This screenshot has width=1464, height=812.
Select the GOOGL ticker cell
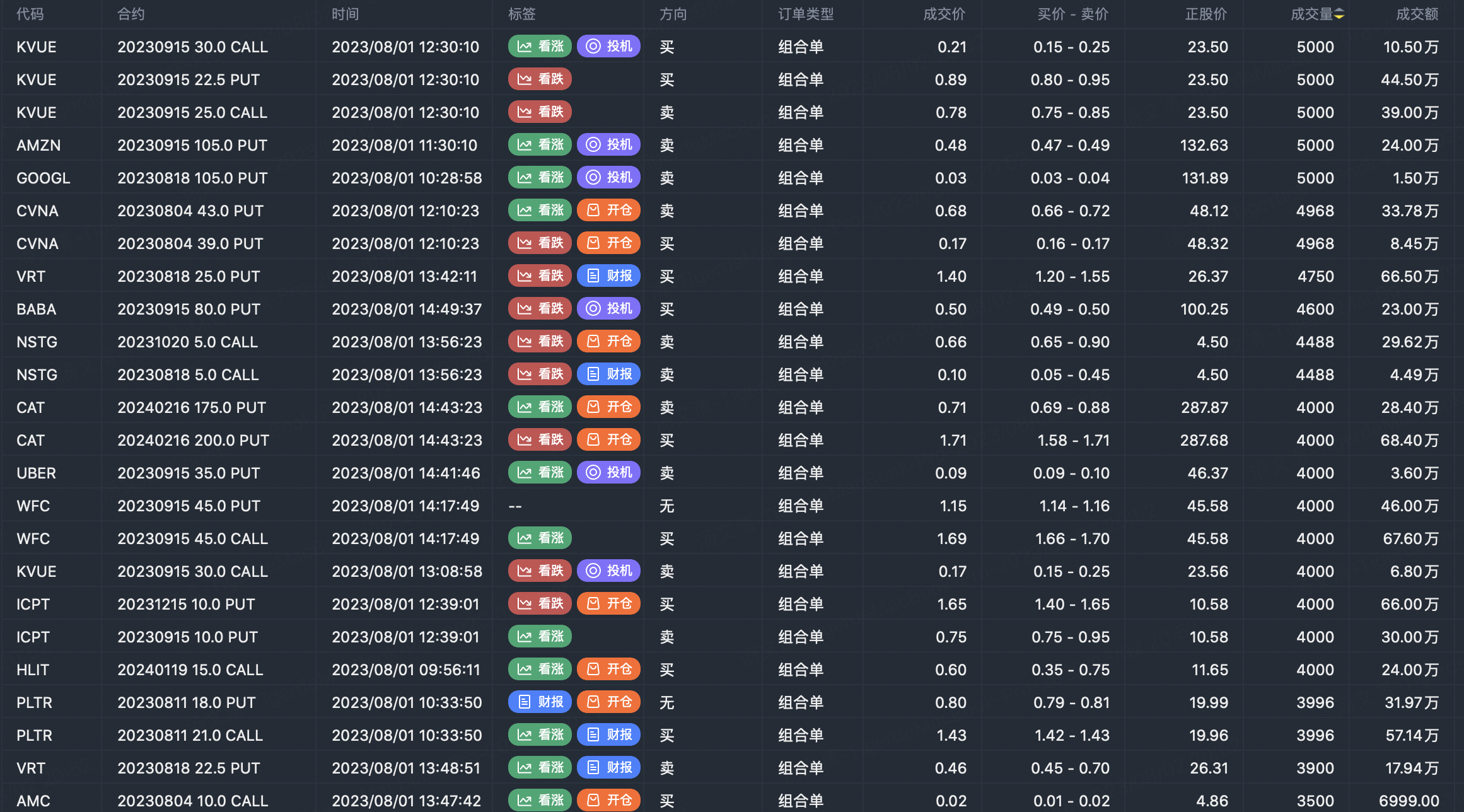pos(44,178)
